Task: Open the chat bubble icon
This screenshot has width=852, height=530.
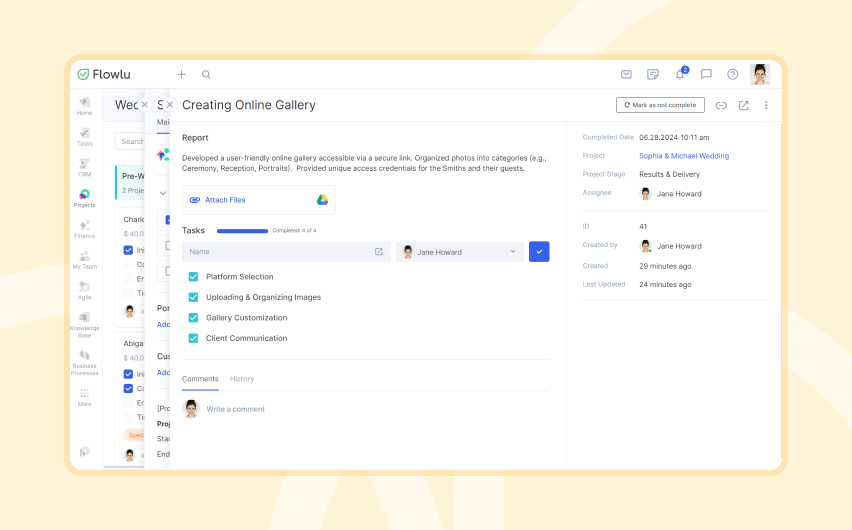Action: click(706, 74)
